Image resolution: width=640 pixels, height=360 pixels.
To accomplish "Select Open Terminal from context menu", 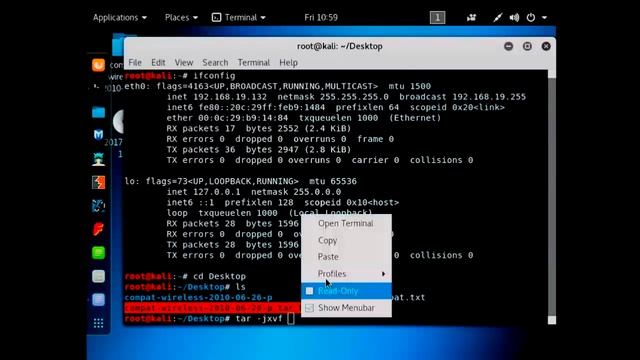I will tap(347, 223).
